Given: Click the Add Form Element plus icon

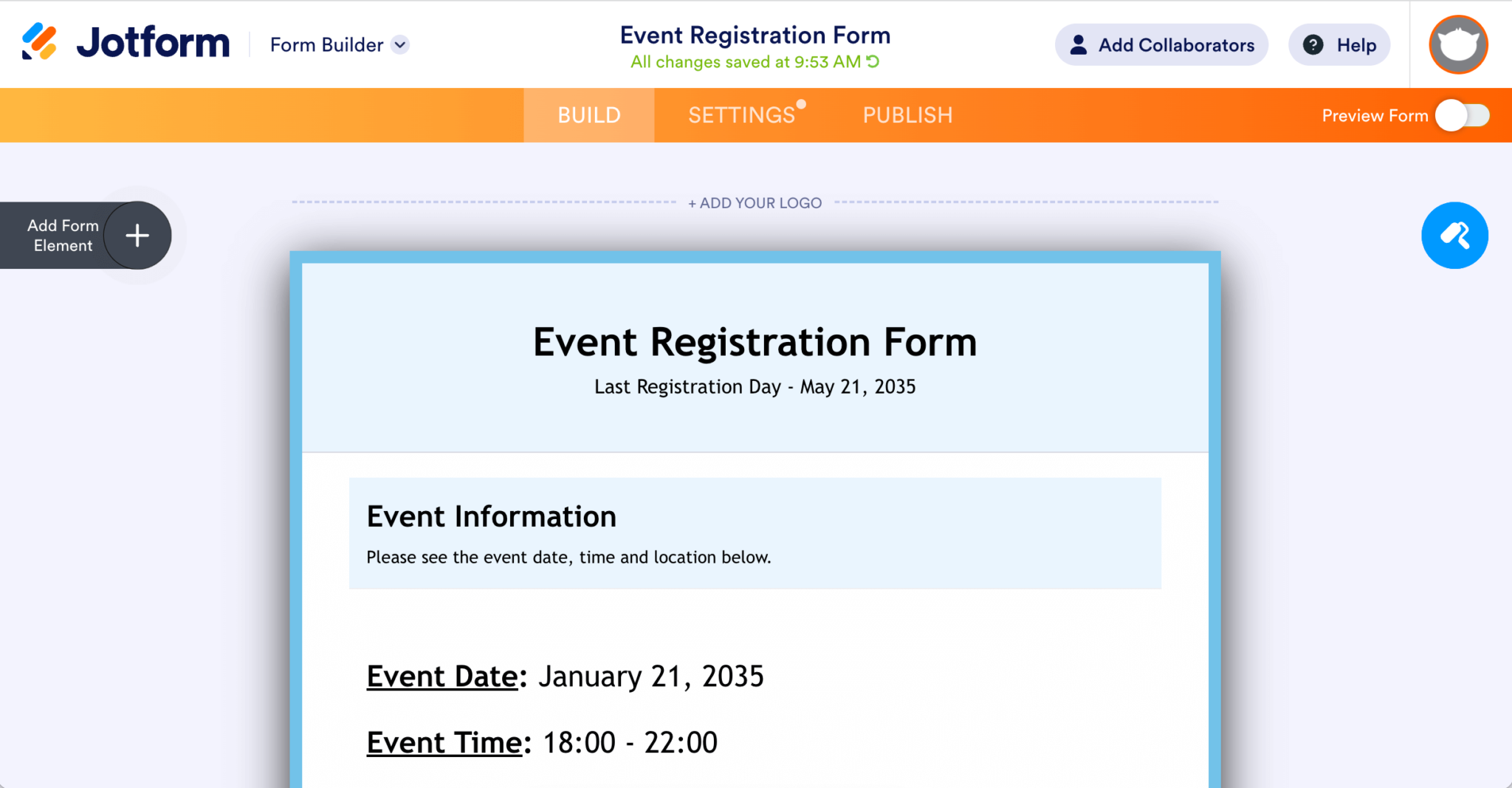Looking at the screenshot, I should [137, 235].
